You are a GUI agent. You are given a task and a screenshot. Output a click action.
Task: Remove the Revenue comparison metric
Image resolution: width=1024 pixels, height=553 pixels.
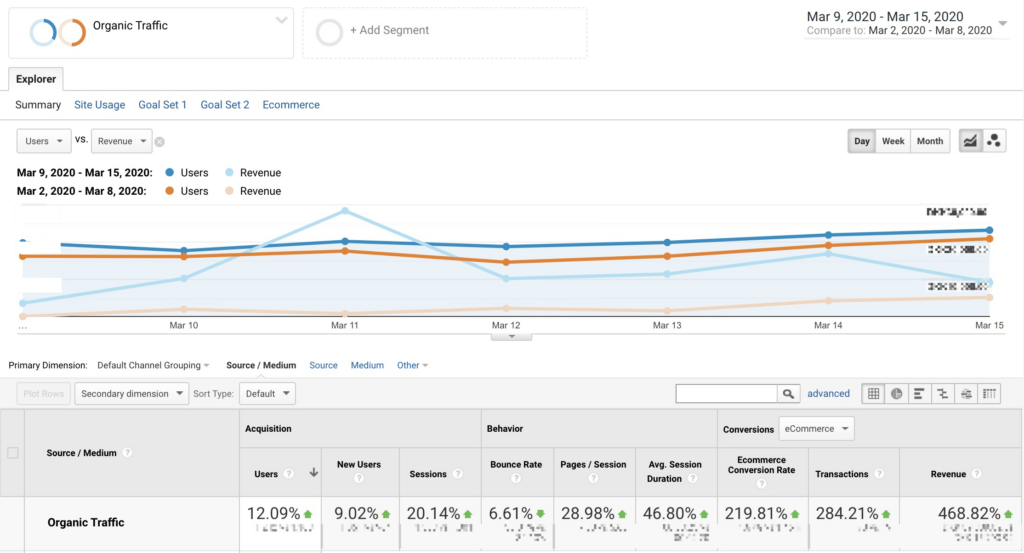pos(159,142)
